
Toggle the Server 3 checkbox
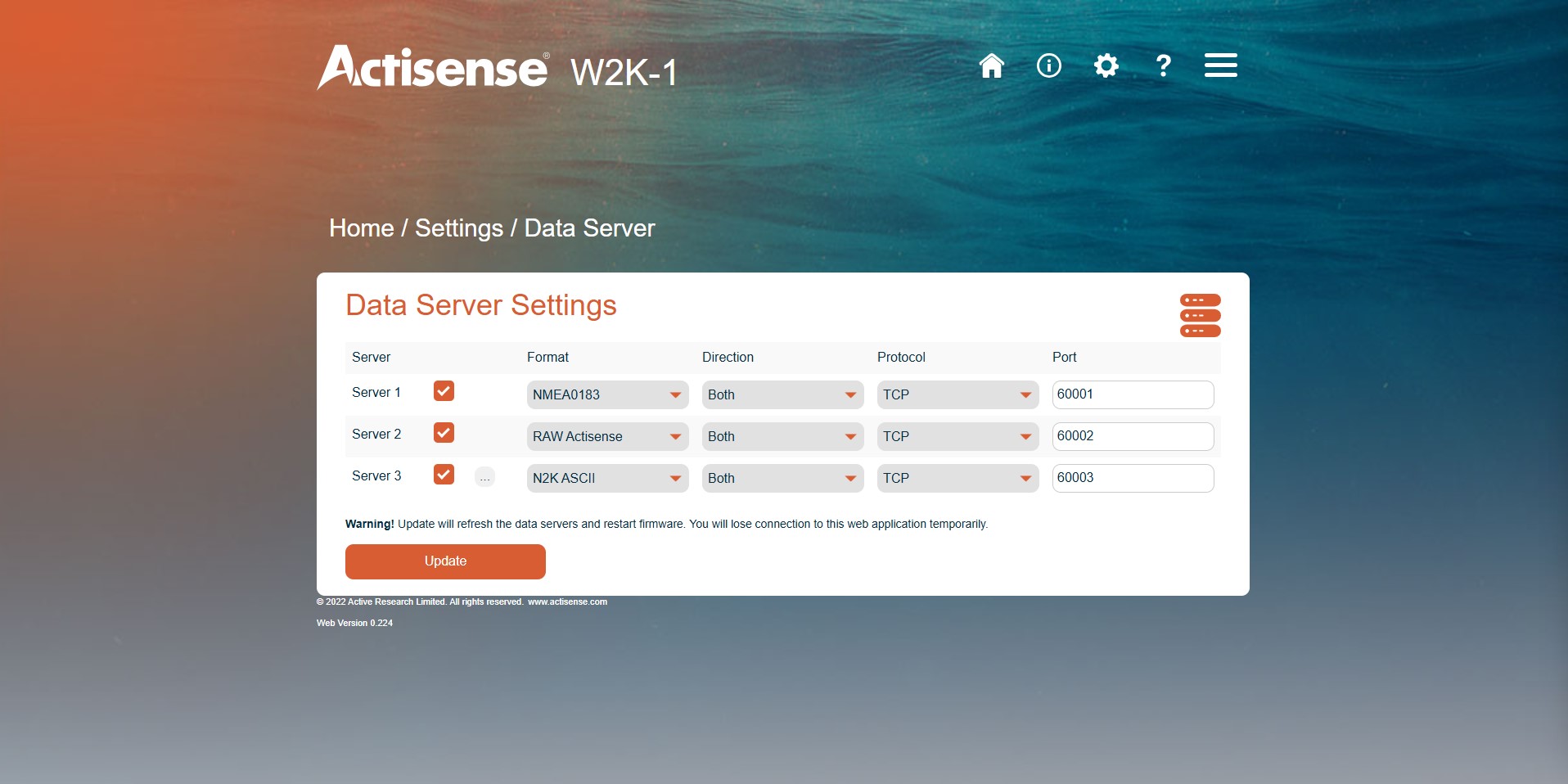click(444, 475)
